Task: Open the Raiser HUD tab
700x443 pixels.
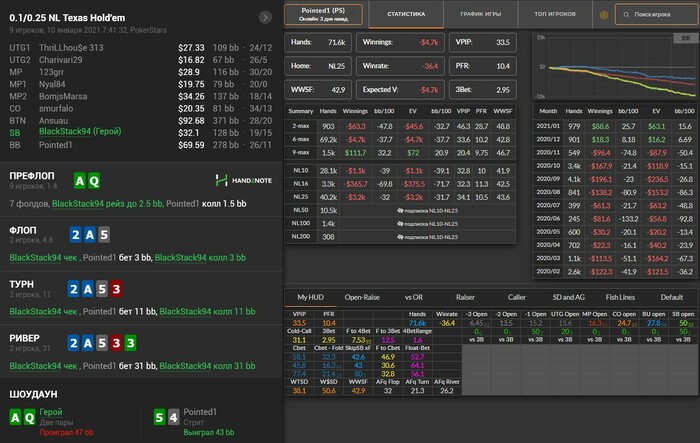Action: pos(465,297)
